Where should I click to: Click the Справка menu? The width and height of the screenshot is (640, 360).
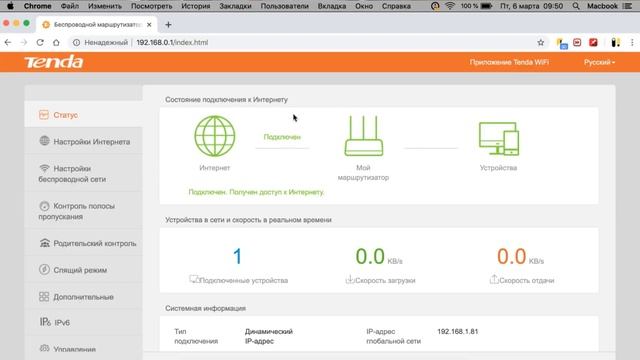click(396, 6)
